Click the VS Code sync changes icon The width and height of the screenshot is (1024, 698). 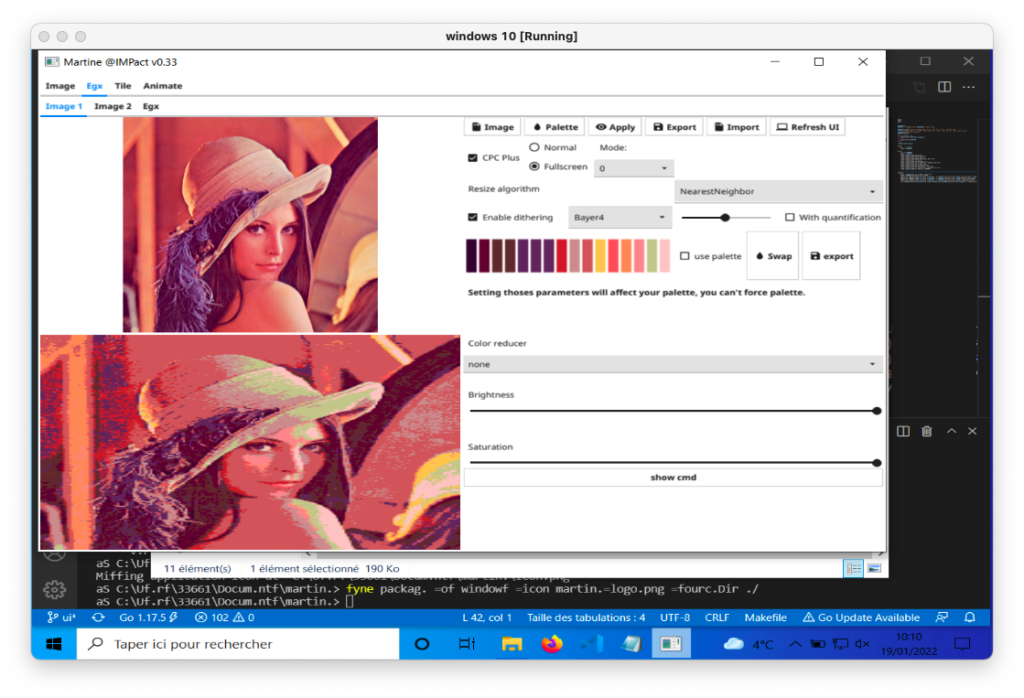point(98,617)
